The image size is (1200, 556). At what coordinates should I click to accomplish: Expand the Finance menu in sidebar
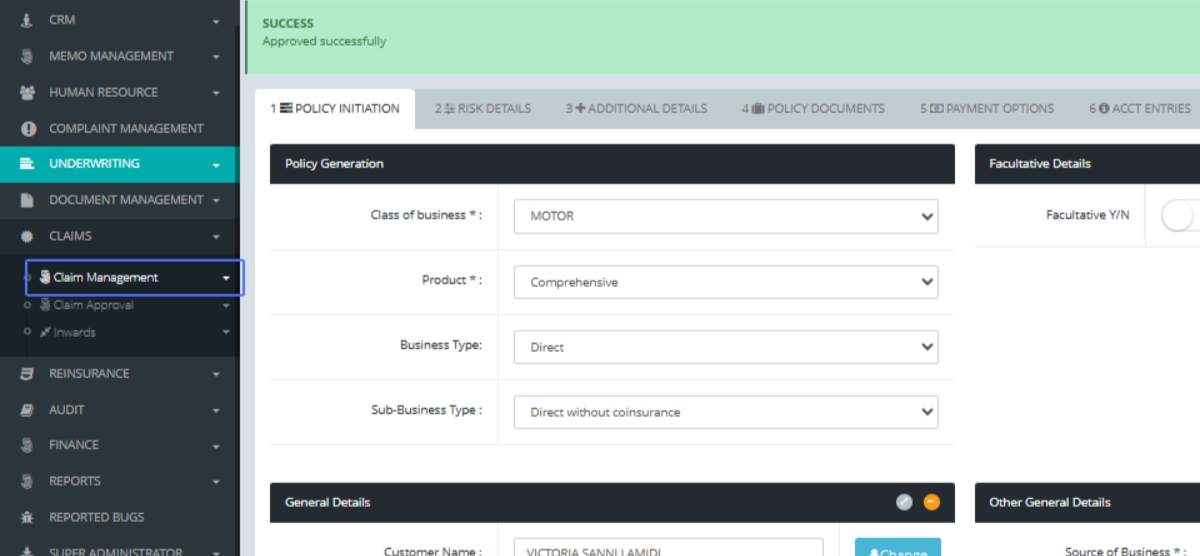[74, 445]
